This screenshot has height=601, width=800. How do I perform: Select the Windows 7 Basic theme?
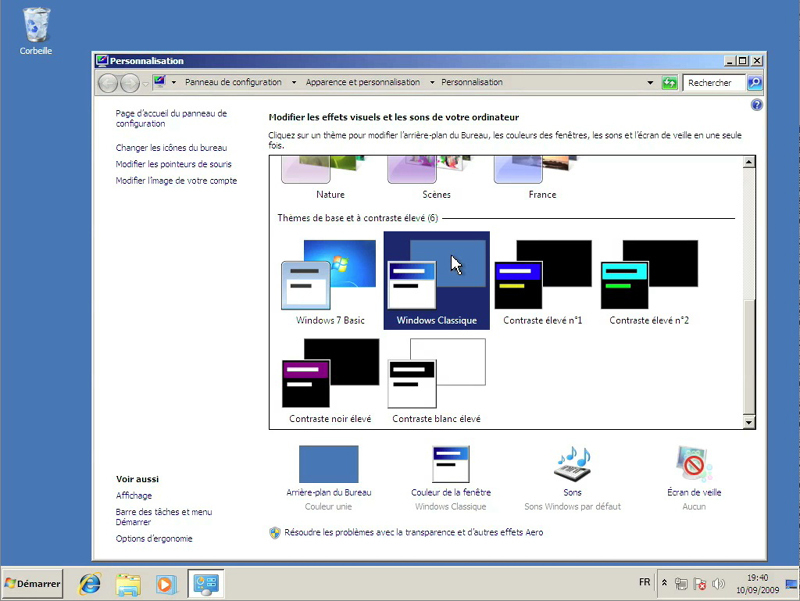330,281
